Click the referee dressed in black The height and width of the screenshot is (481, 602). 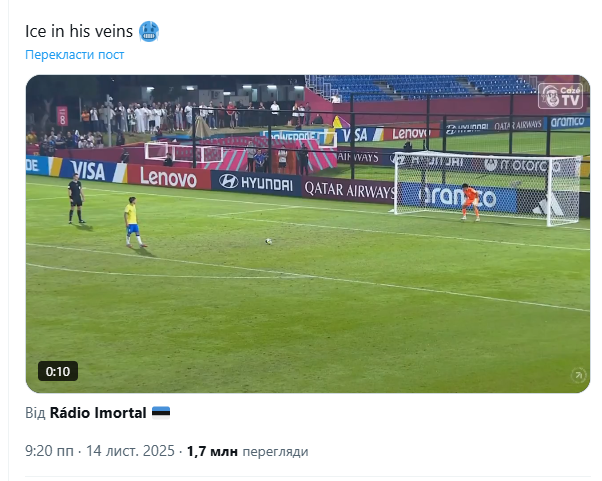click(76, 198)
